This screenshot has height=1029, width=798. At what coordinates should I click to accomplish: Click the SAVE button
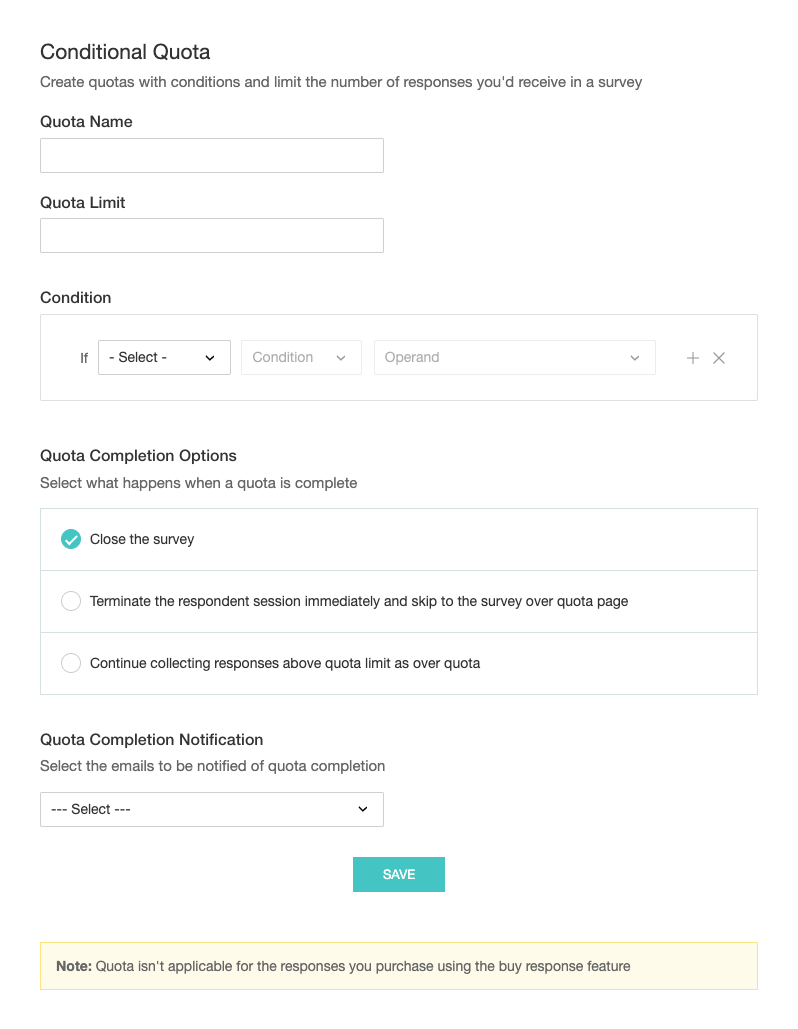pyautogui.click(x=398, y=874)
